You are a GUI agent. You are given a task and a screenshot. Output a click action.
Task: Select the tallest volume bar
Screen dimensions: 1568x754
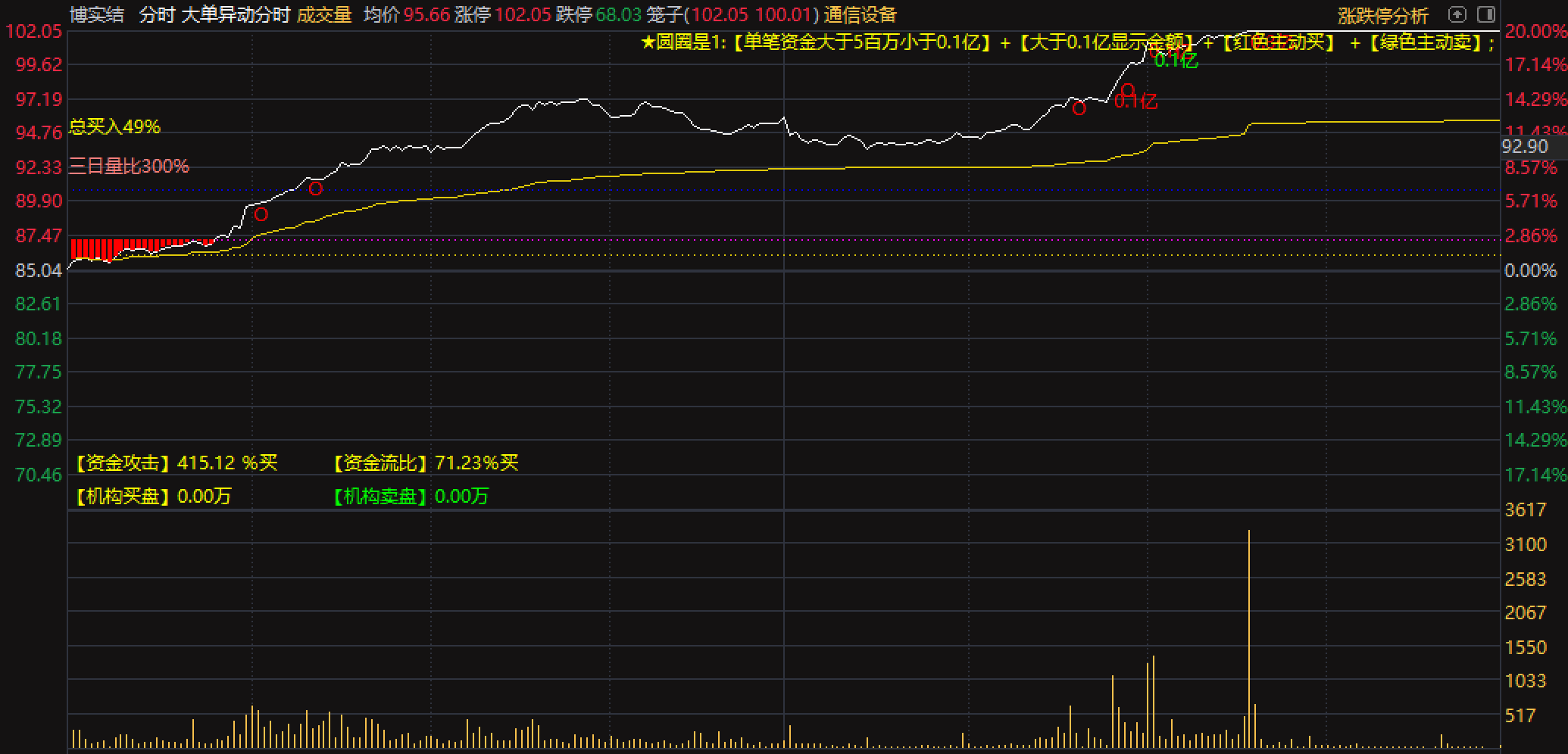[x=1248, y=636]
